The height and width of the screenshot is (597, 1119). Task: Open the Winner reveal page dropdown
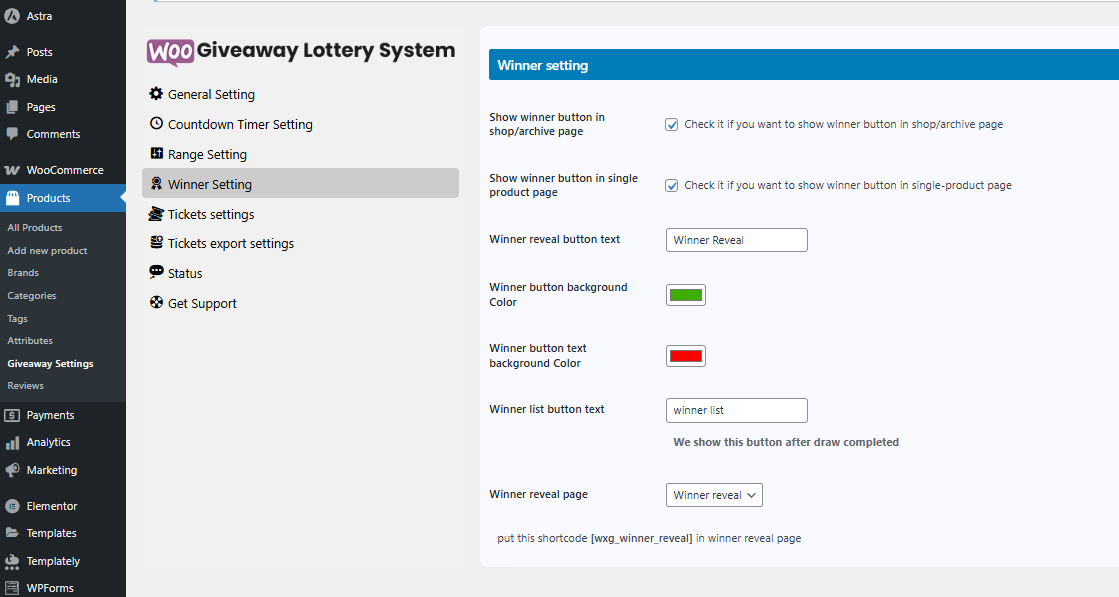click(x=714, y=495)
